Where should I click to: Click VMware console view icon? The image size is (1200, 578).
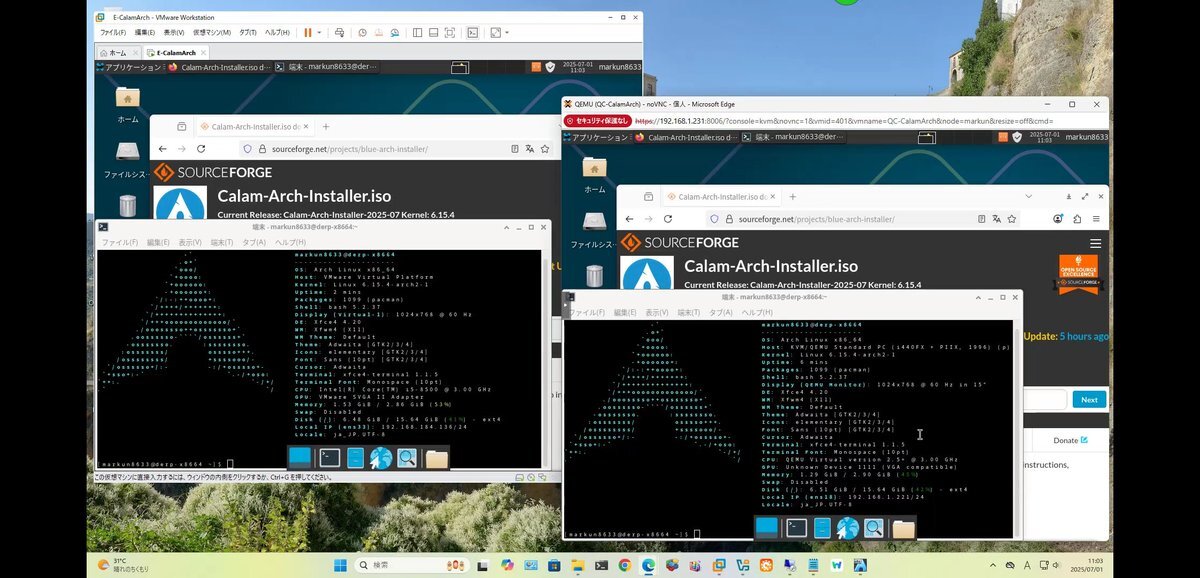473,33
